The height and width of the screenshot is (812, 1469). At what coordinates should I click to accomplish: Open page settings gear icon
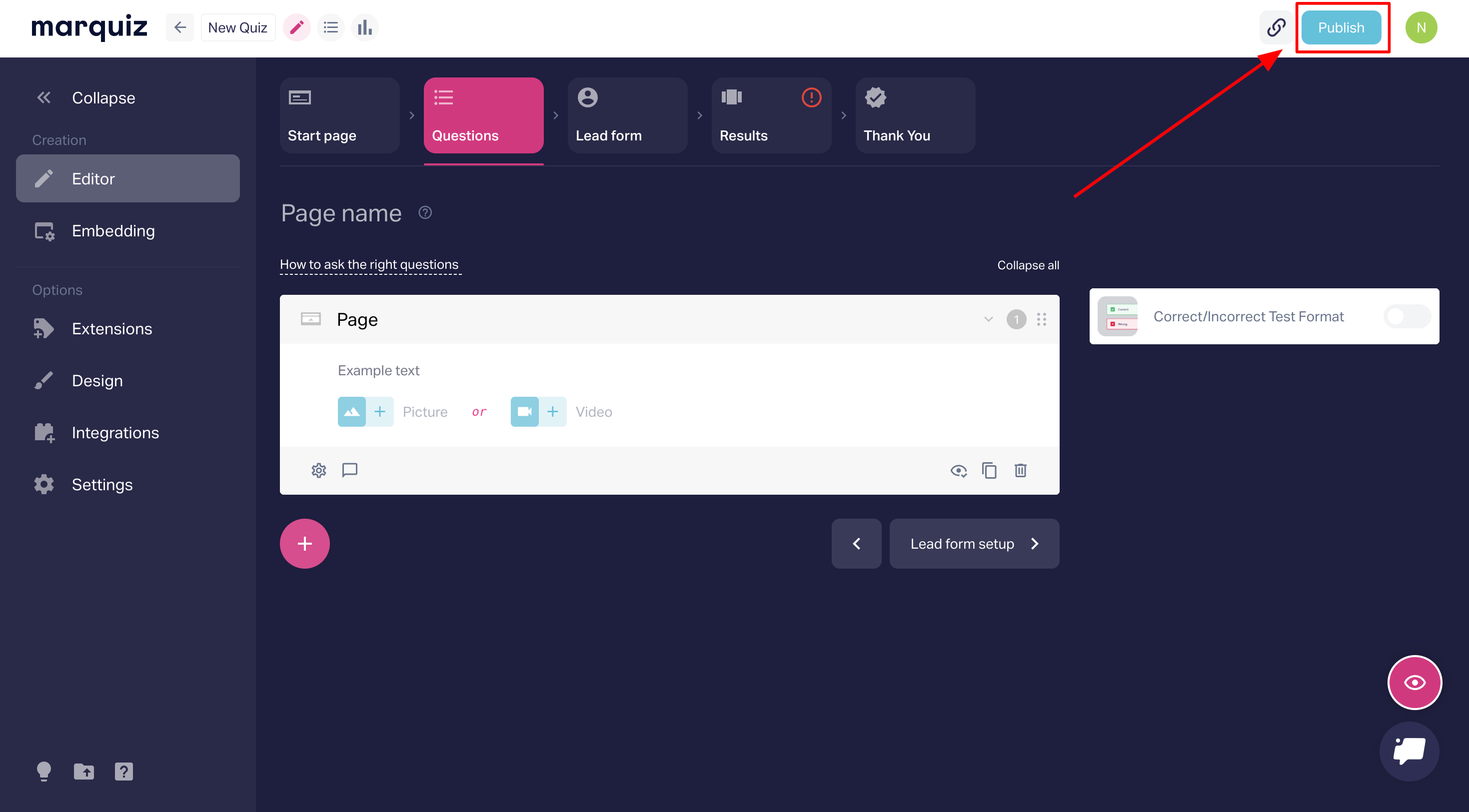[319, 470]
